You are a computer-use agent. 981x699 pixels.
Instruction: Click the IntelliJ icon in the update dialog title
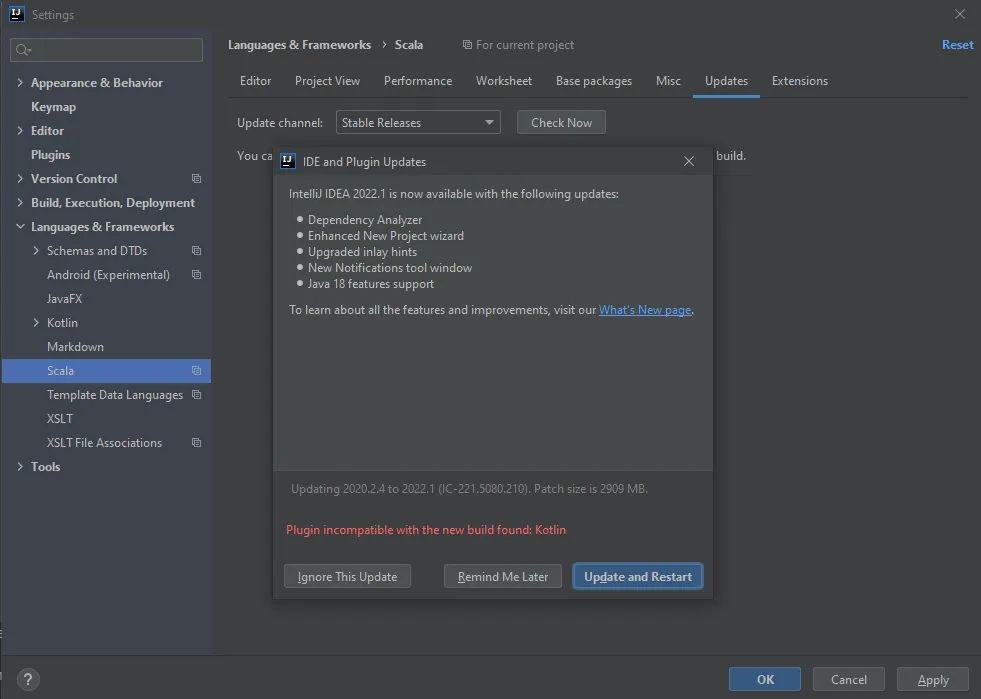(x=288, y=161)
